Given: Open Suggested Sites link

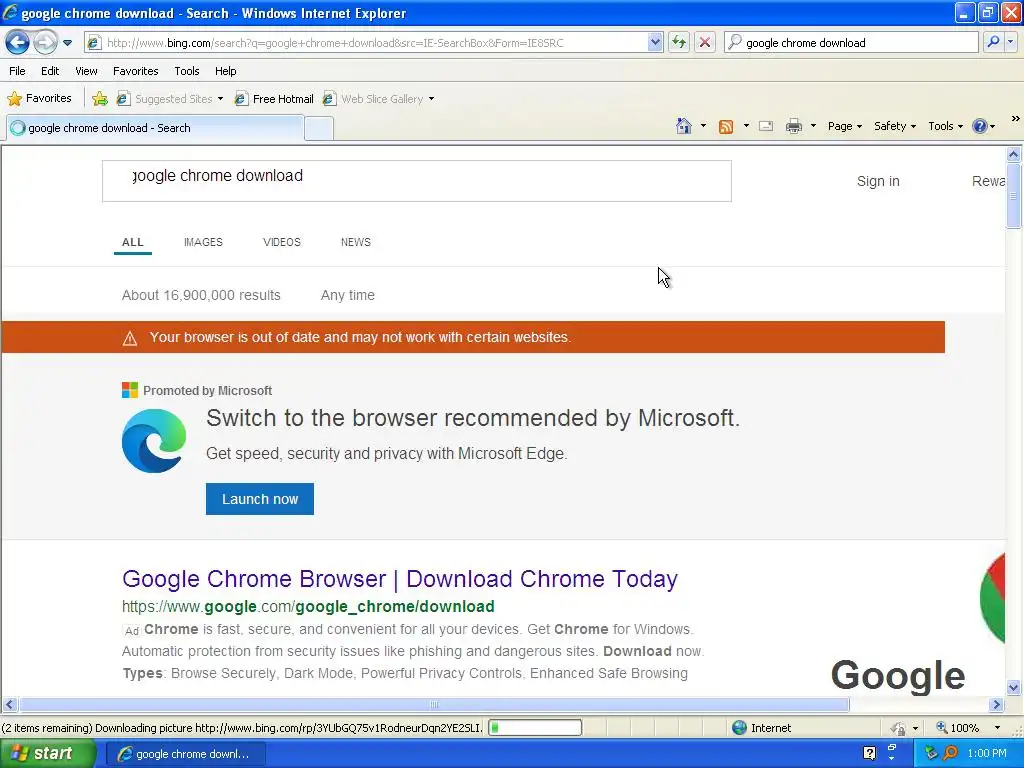Looking at the screenshot, I should (165, 99).
